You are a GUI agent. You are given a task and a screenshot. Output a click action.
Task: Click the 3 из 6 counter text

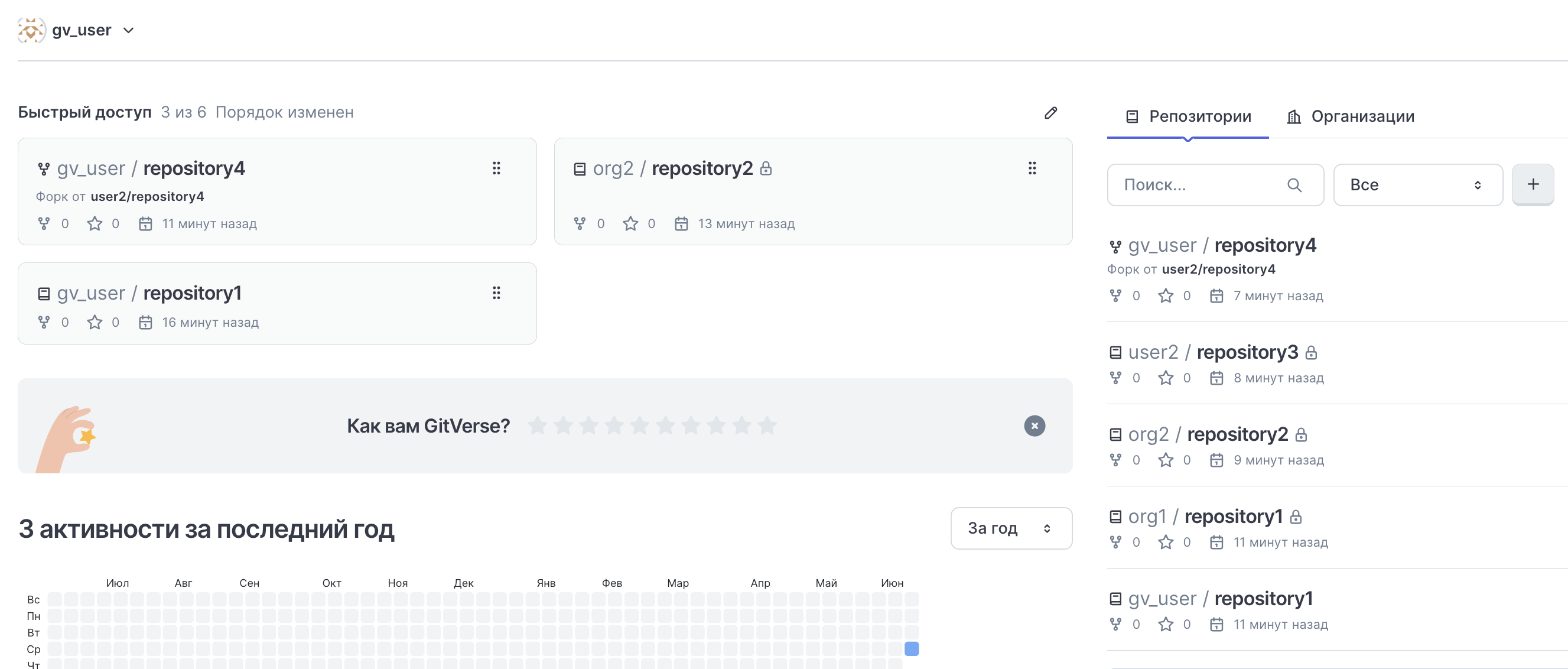point(183,112)
